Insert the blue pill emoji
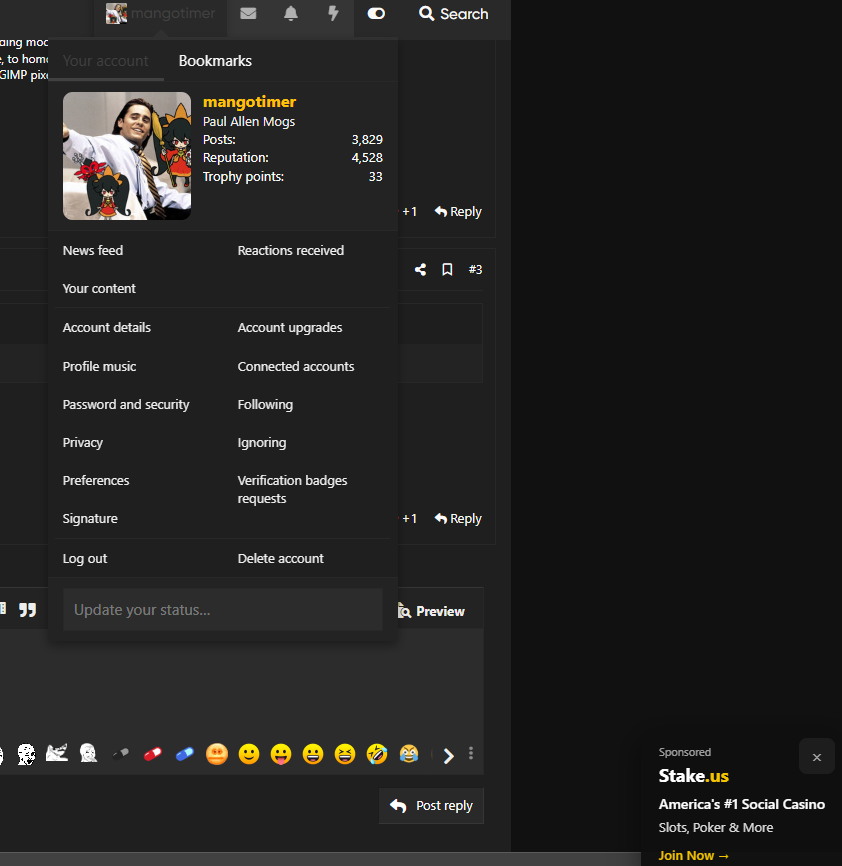842x866 pixels. (x=185, y=754)
